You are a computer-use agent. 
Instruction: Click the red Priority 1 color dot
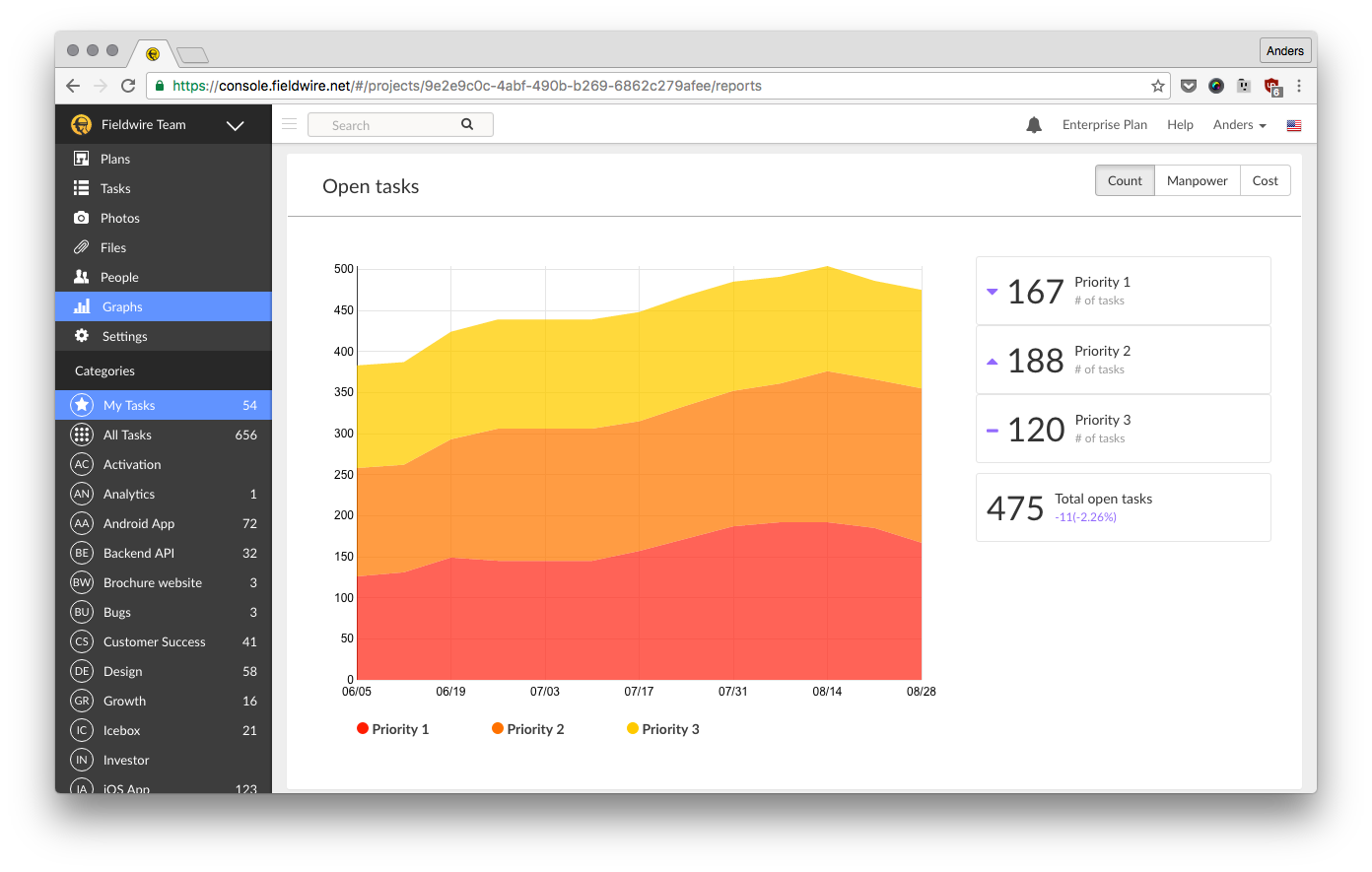coord(361,728)
